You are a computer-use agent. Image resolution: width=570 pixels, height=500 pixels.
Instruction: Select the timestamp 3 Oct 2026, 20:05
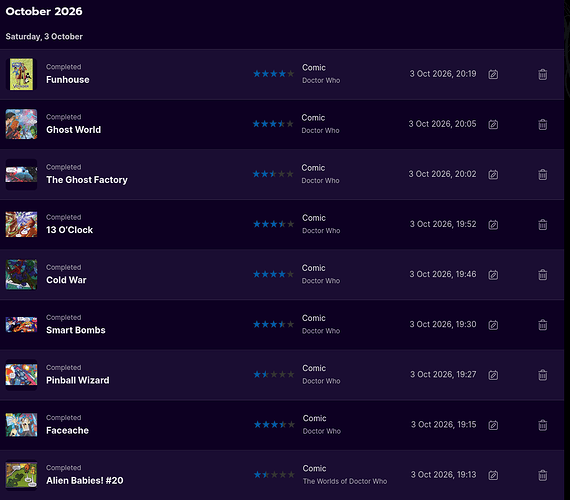click(x=442, y=124)
